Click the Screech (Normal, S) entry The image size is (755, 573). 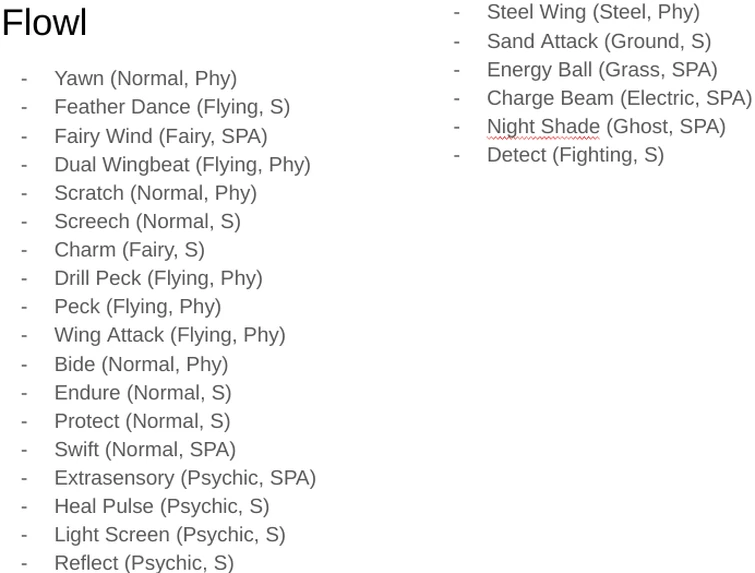(147, 221)
